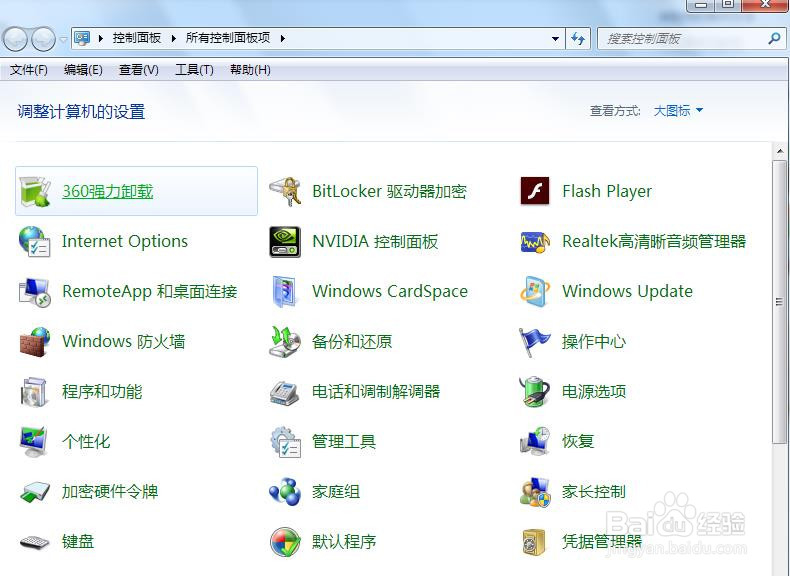Click the Back navigation button
This screenshot has width=790, height=576.
(15, 38)
